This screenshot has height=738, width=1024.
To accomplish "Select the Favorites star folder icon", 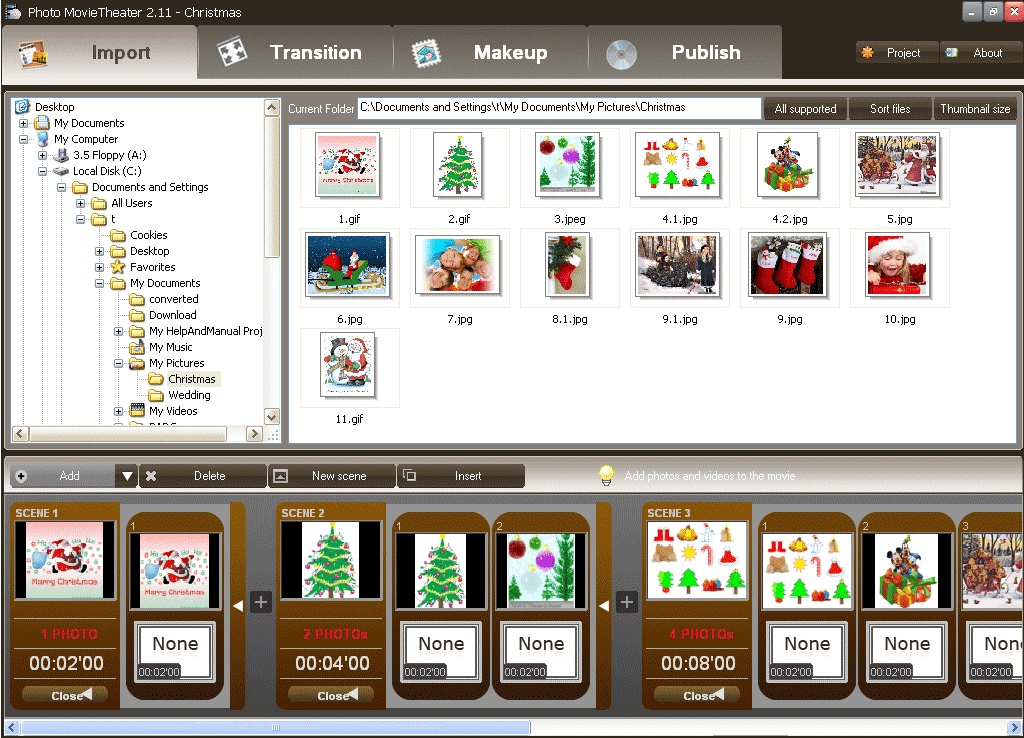I will [x=118, y=267].
